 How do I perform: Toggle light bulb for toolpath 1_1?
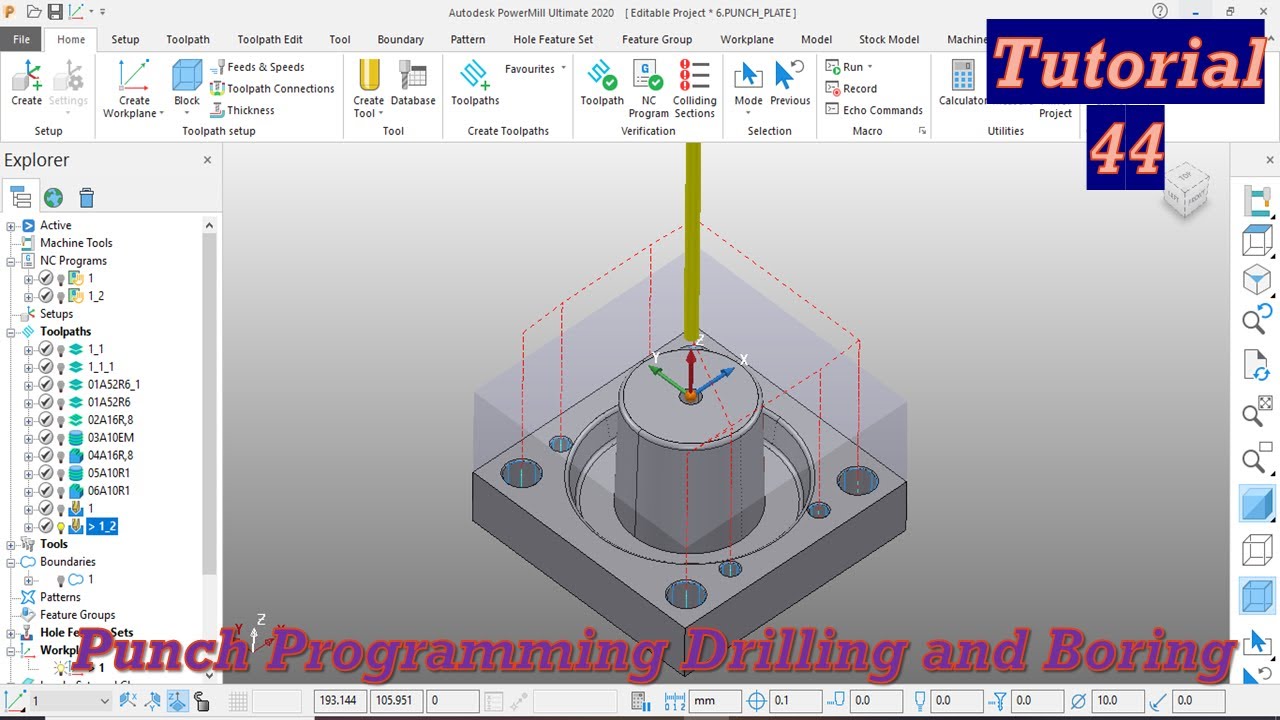pyautogui.click(x=60, y=349)
